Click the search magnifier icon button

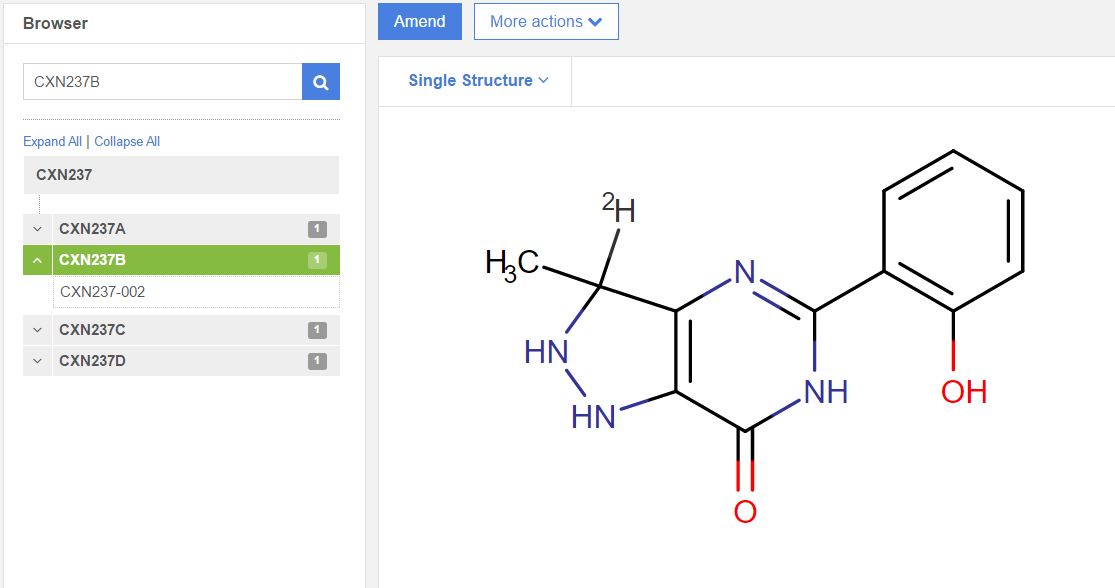(x=321, y=82)
